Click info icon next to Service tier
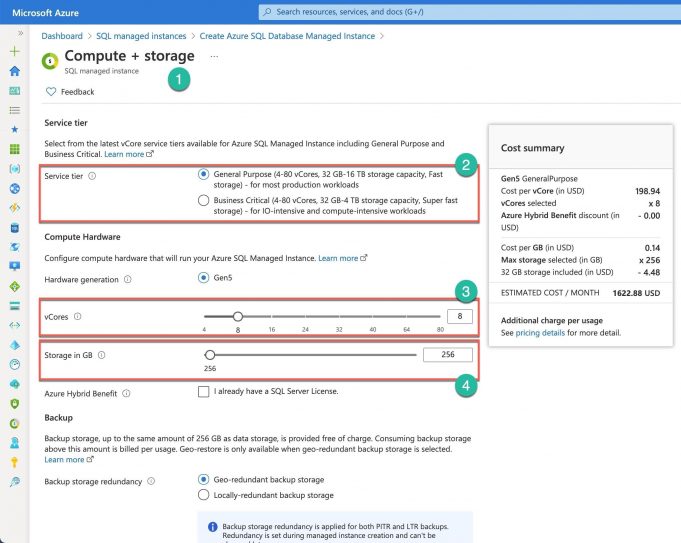The width and height of the screenshot is (681, 543). tap(92, 176)
